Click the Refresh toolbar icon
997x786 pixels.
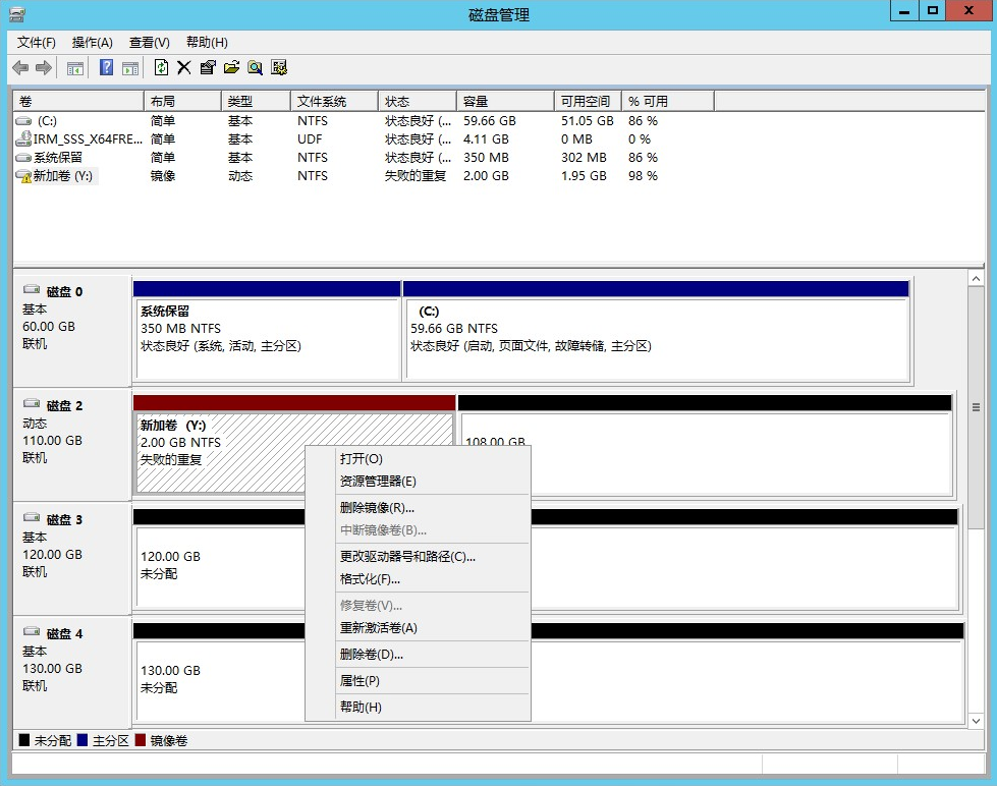coord(162,67)
